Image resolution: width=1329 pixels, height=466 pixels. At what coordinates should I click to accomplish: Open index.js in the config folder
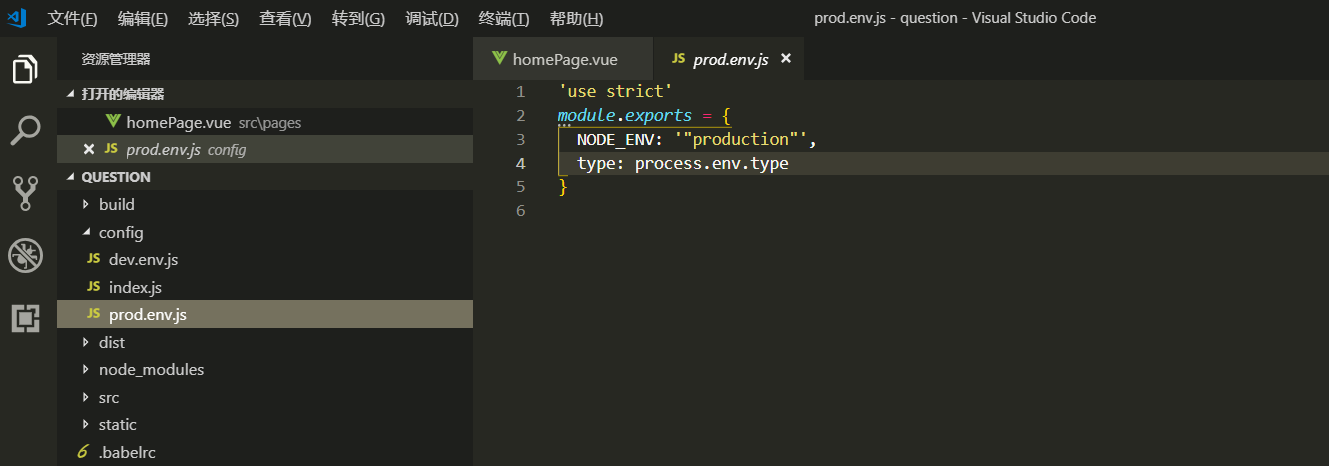coord(135,287)
